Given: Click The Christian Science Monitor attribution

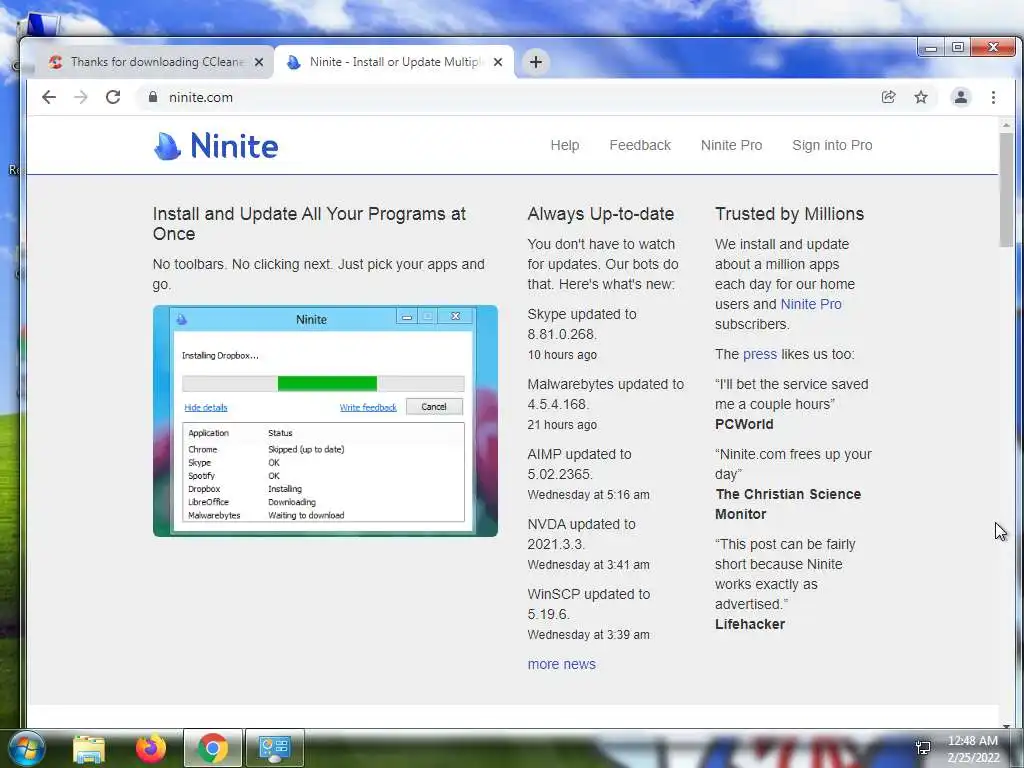Looking at the screenshot, I should [788, 504].
